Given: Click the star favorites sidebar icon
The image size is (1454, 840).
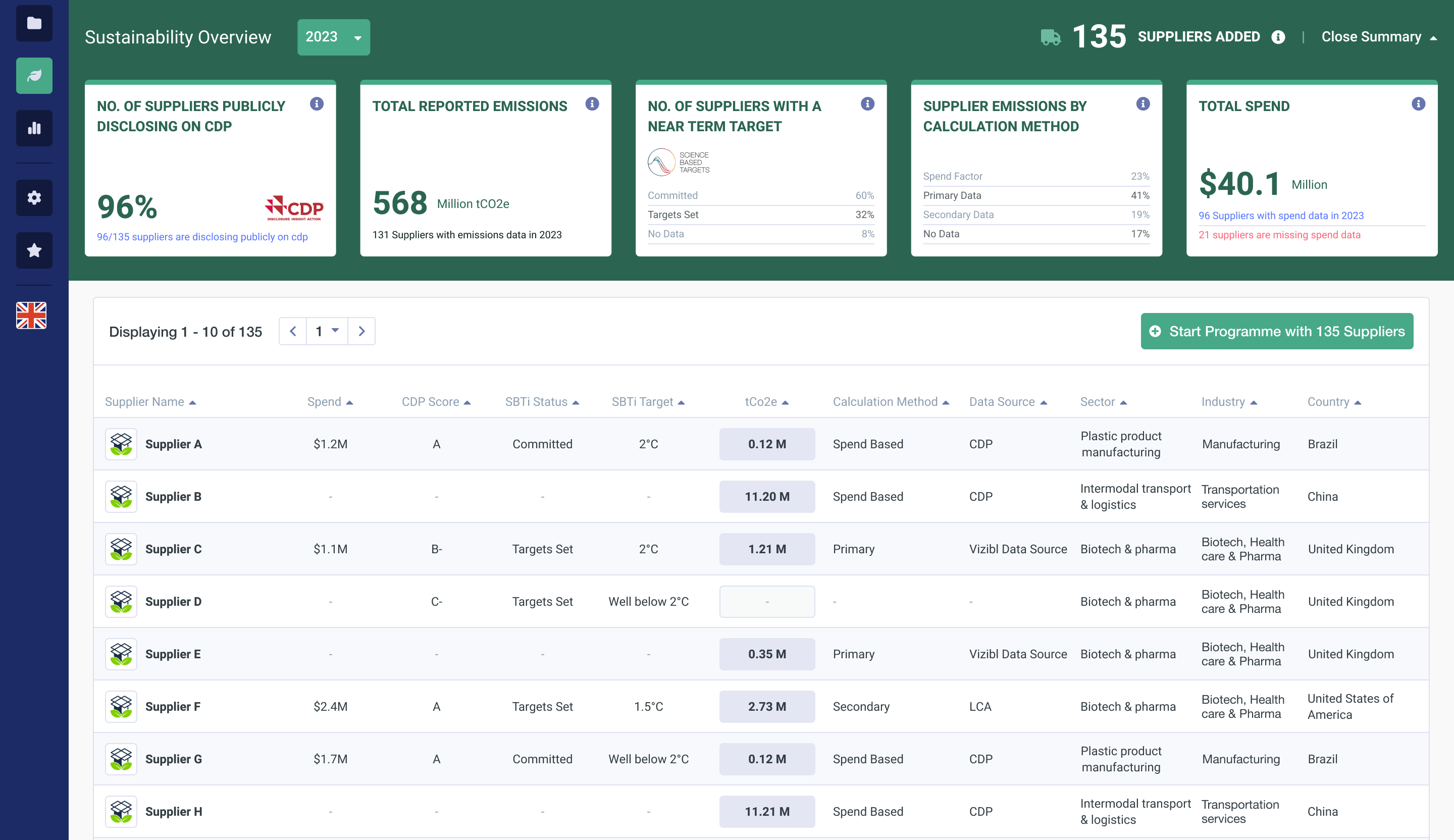Looking at the screenshot, I should pyautogui.click(x=34, y=250).
